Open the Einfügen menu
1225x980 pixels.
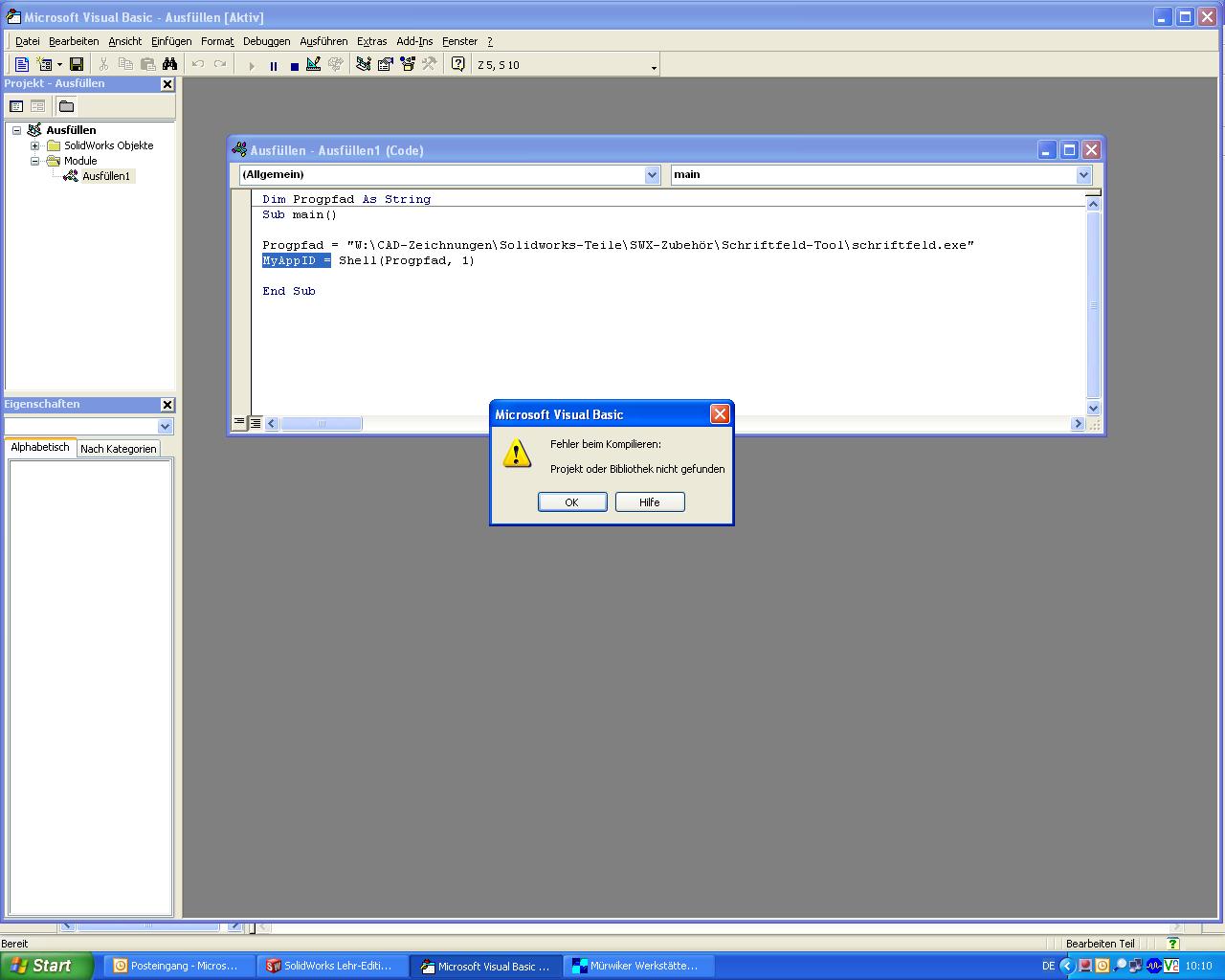coord(171,41)
